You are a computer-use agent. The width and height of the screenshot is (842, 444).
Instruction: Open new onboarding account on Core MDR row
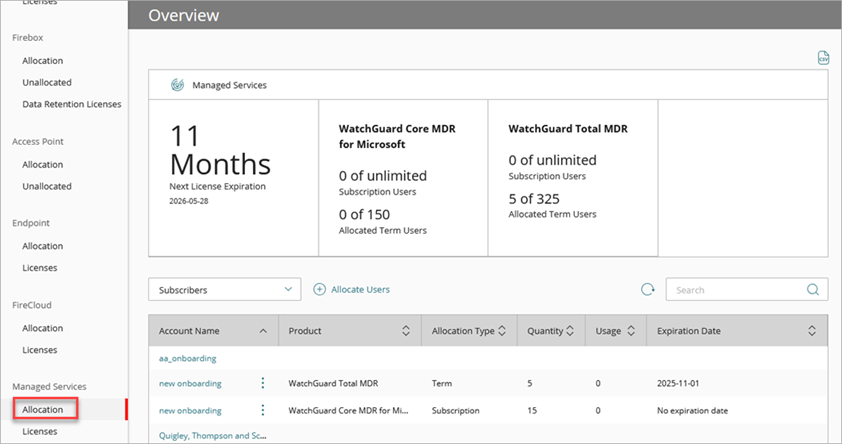pyautogui.click(x=190, y=411)
